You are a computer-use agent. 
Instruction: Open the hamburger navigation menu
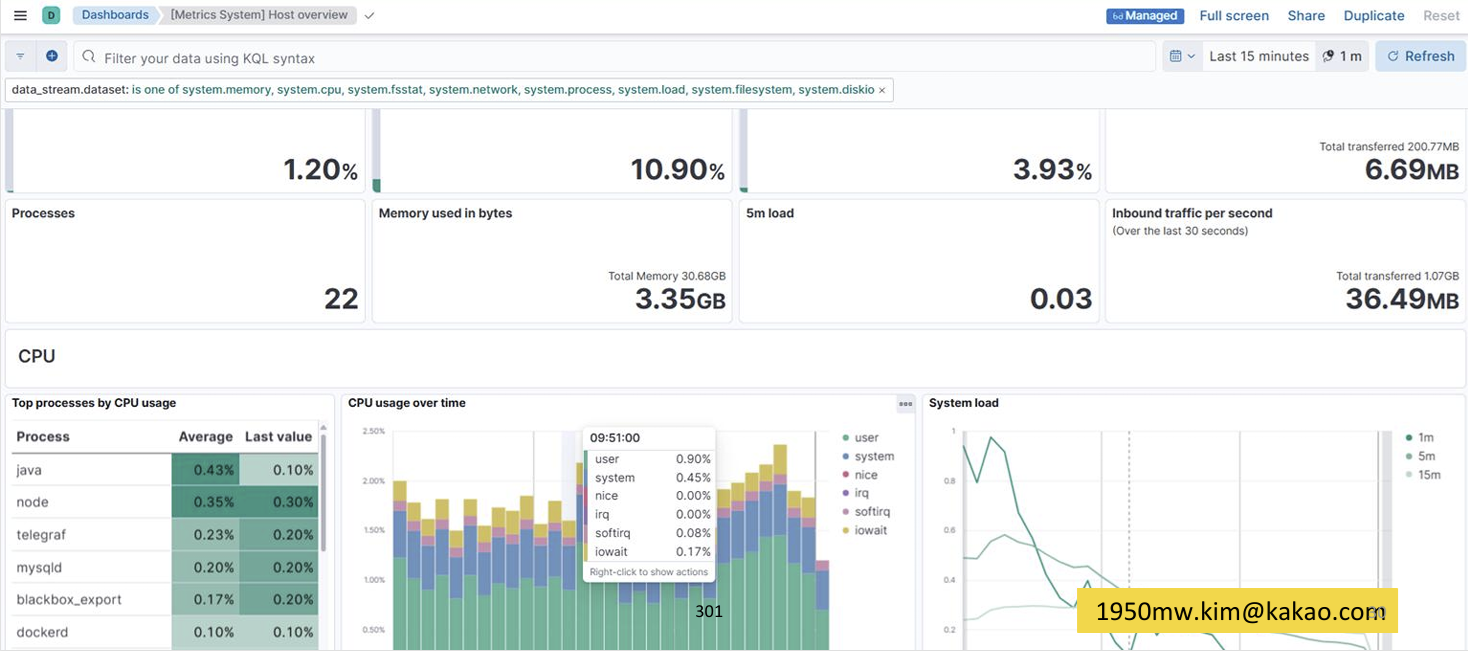[20, 15]
